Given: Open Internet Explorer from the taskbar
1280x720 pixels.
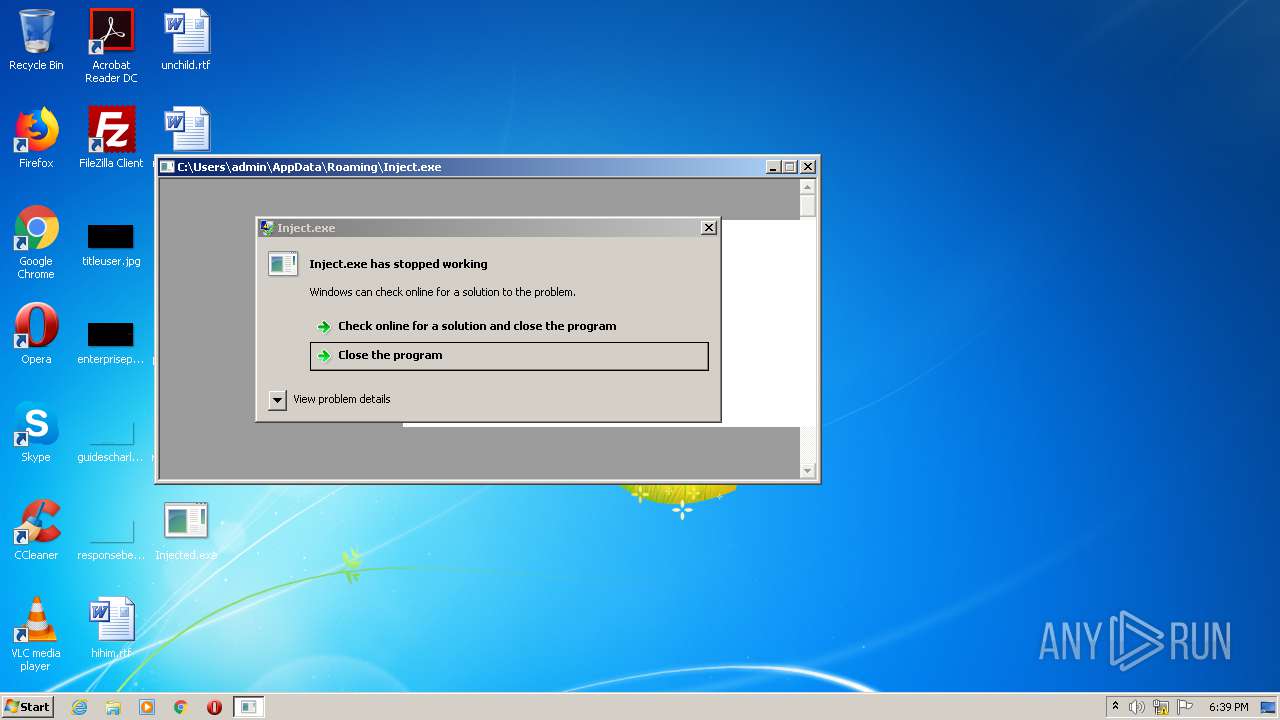Looking at the screenshot, I should (80, 707).
